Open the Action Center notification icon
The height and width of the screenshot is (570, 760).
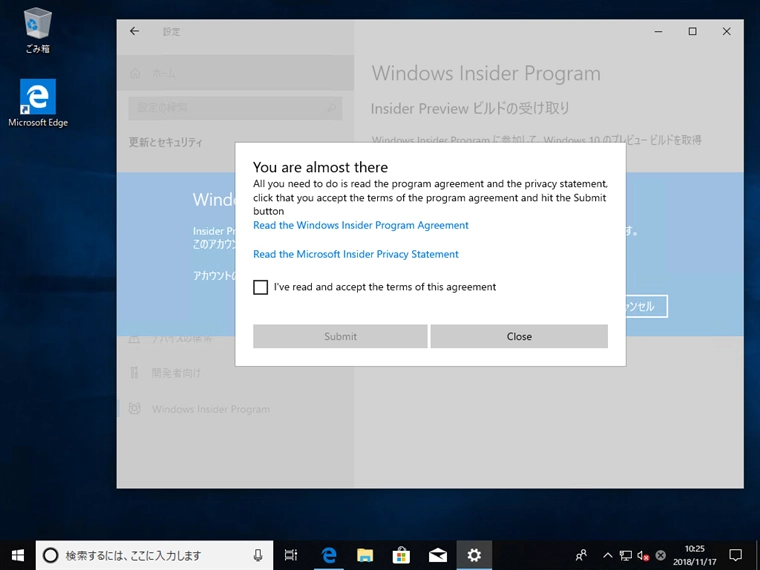coord(736,555)
